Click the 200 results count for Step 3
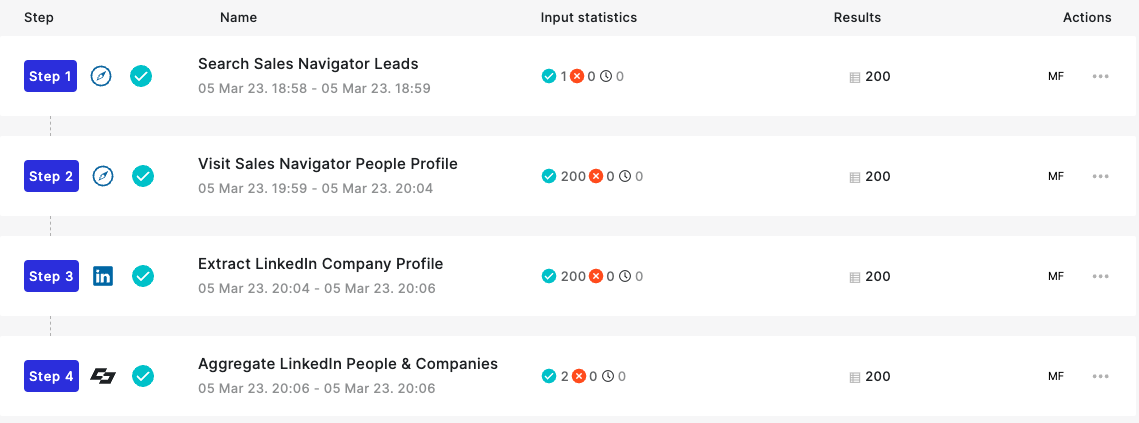This screenshot has height=423, width=1139. coord(878,276)
